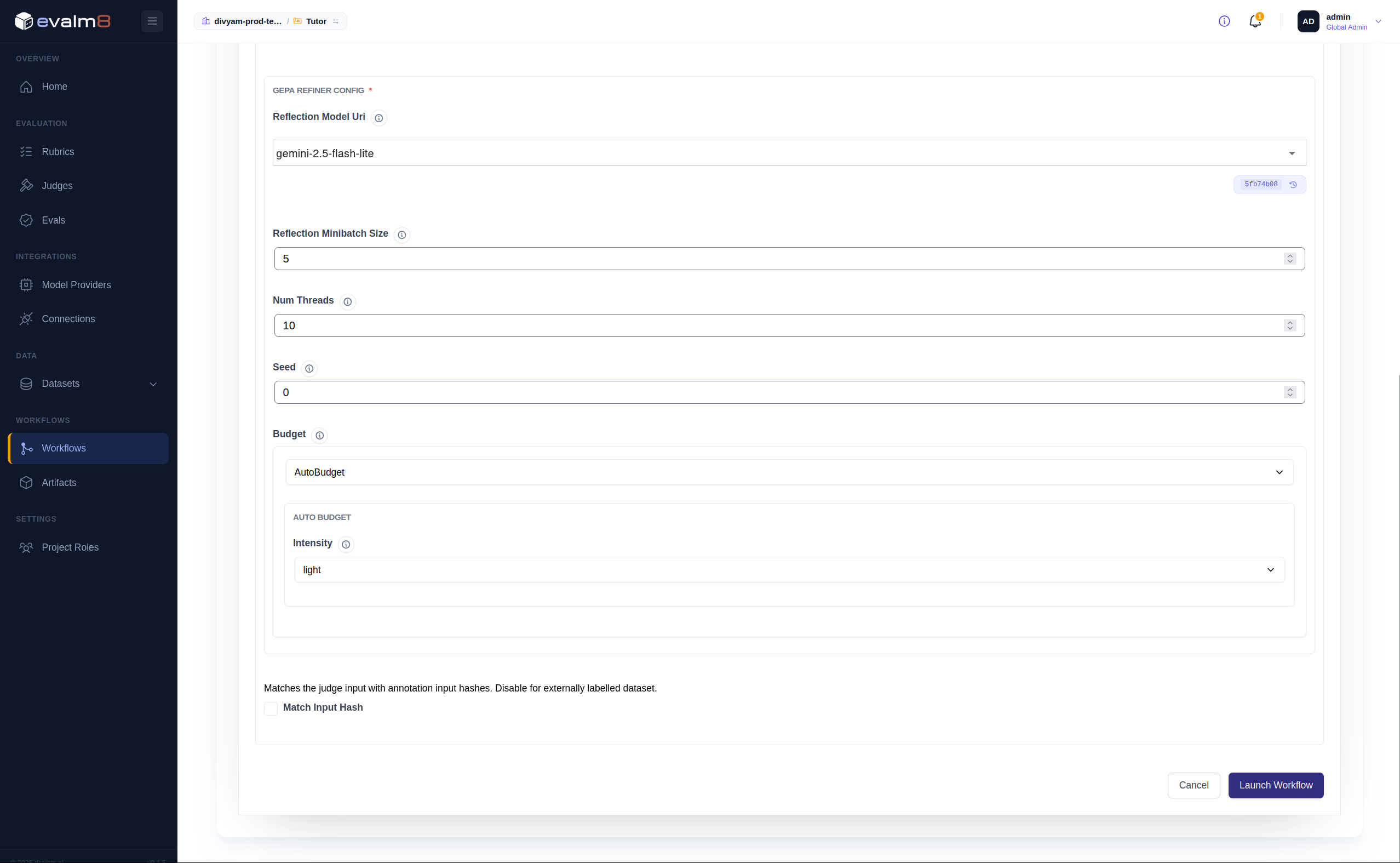The width and height of the screenshot is (1400, 863).
Task: Open Judges page
Action: pos(88,186)
